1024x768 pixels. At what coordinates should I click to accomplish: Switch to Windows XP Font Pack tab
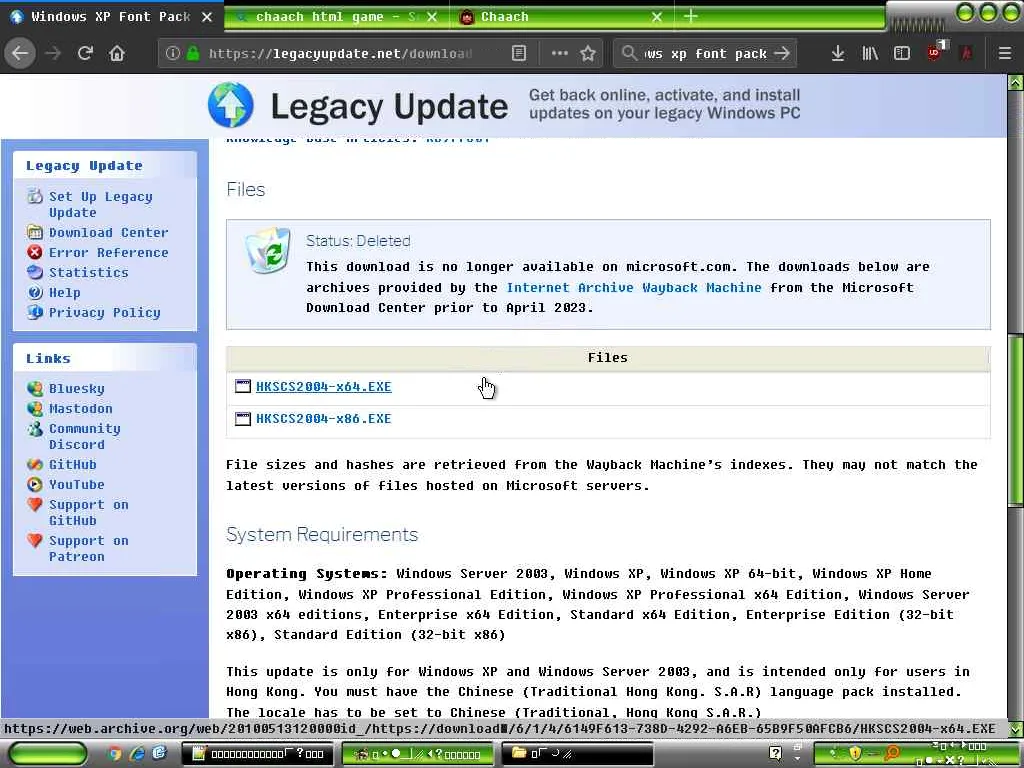110,17
